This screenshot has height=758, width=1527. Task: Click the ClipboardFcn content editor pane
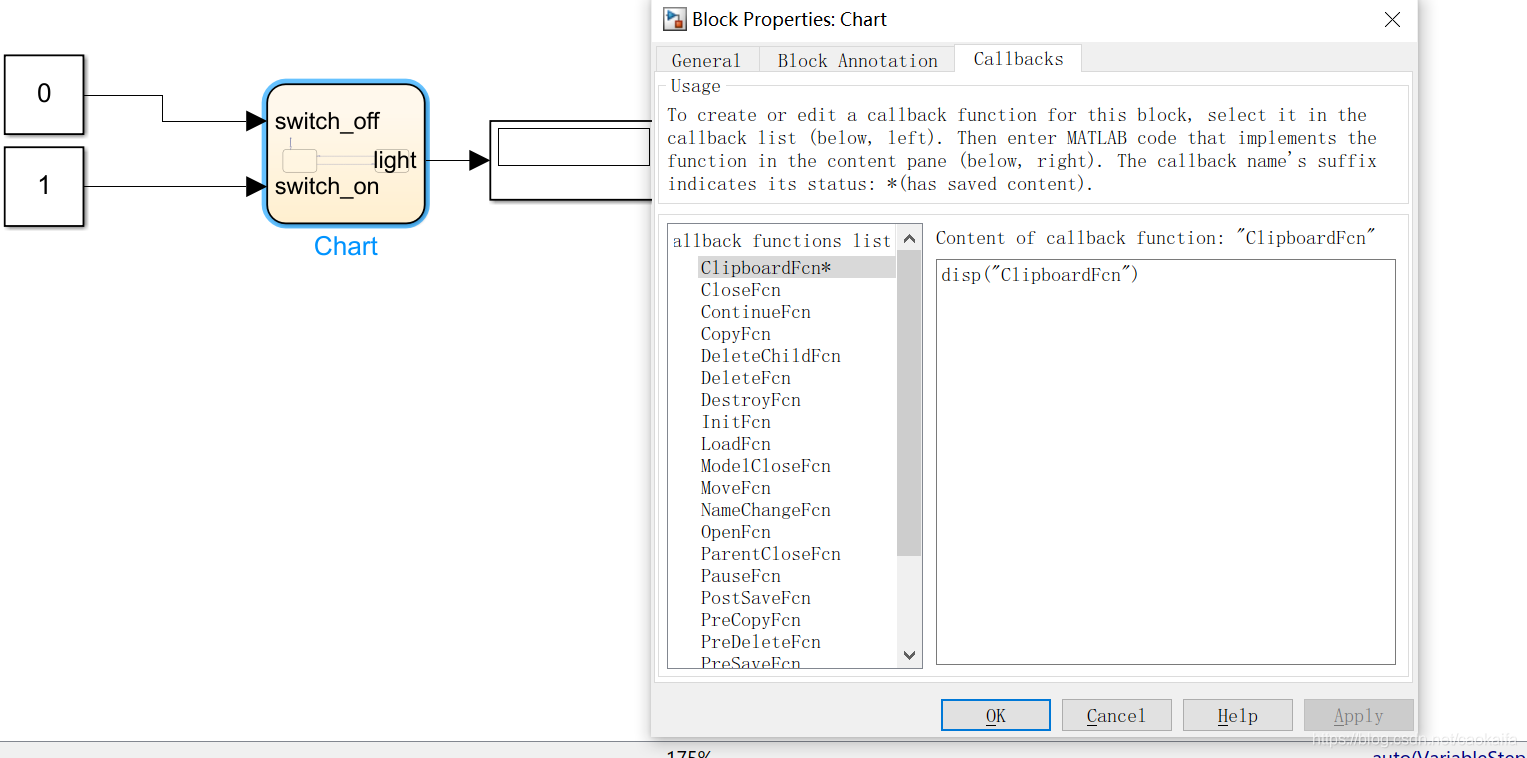(1164, 460)
